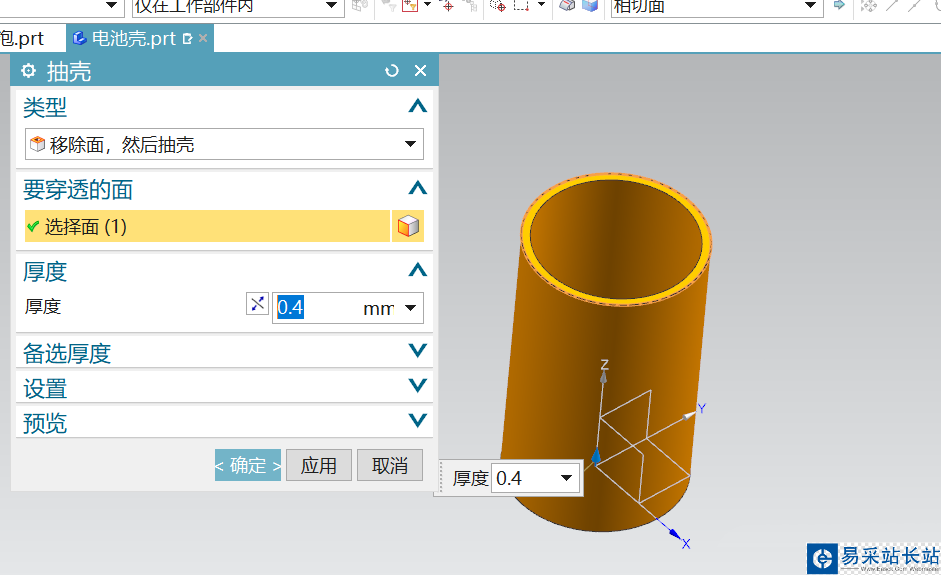Image resolution: width=941 pixels, height=575 pixels.
Task: Open the on-screen 厚度 box dropdown arrow
Action: click(x=566, y=478)
